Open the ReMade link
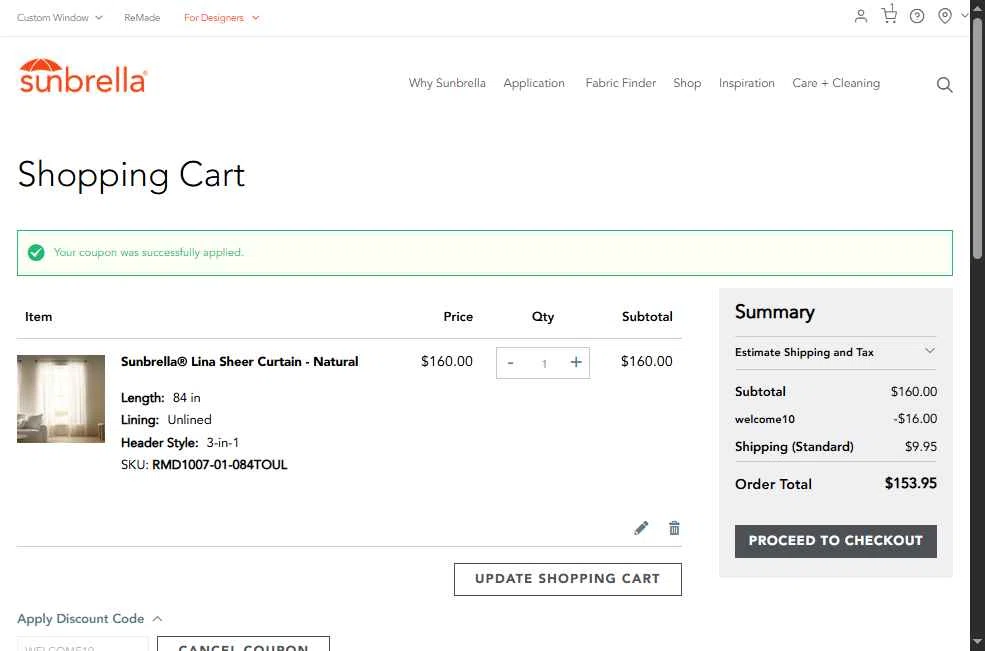This screenshot has width=985, height=651. (x=142, y=18)
